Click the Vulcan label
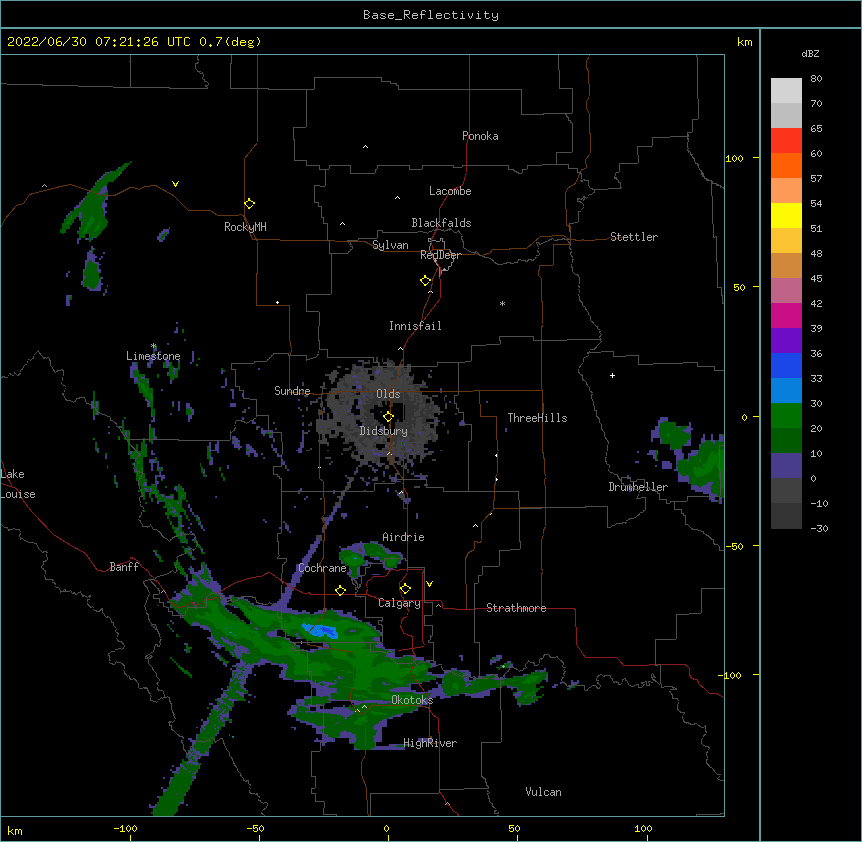 coord(543,792)
